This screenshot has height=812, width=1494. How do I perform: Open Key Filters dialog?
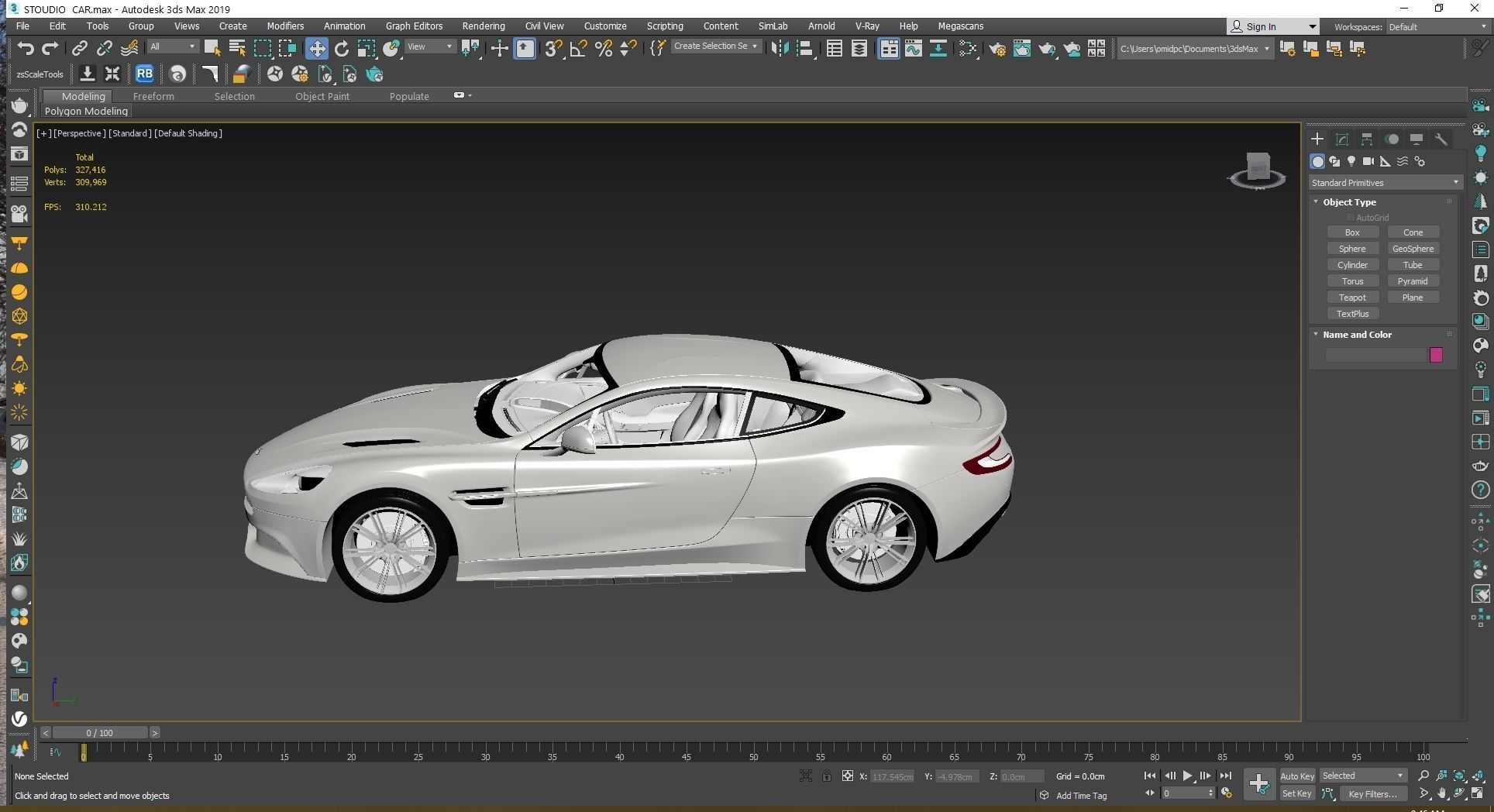(x=1372, y=793)
